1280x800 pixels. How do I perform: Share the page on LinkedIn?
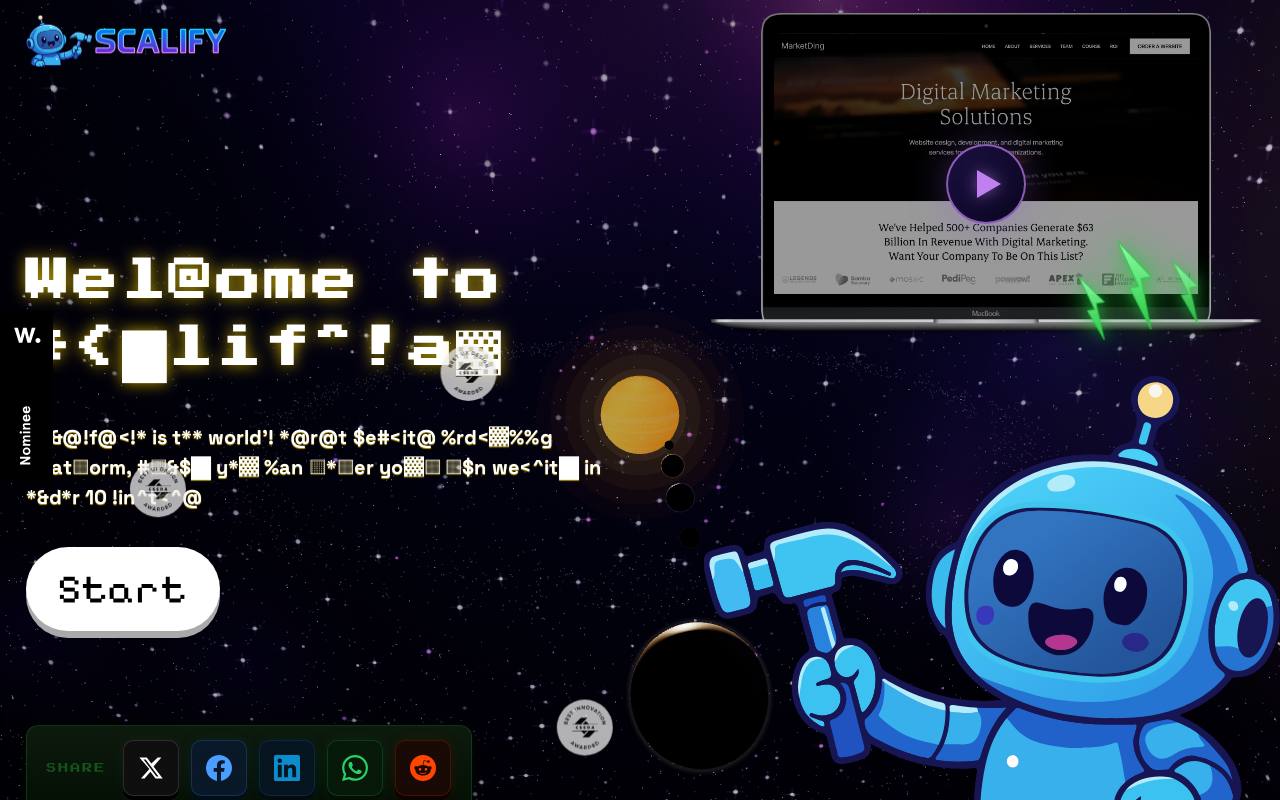tap(287, 768)
